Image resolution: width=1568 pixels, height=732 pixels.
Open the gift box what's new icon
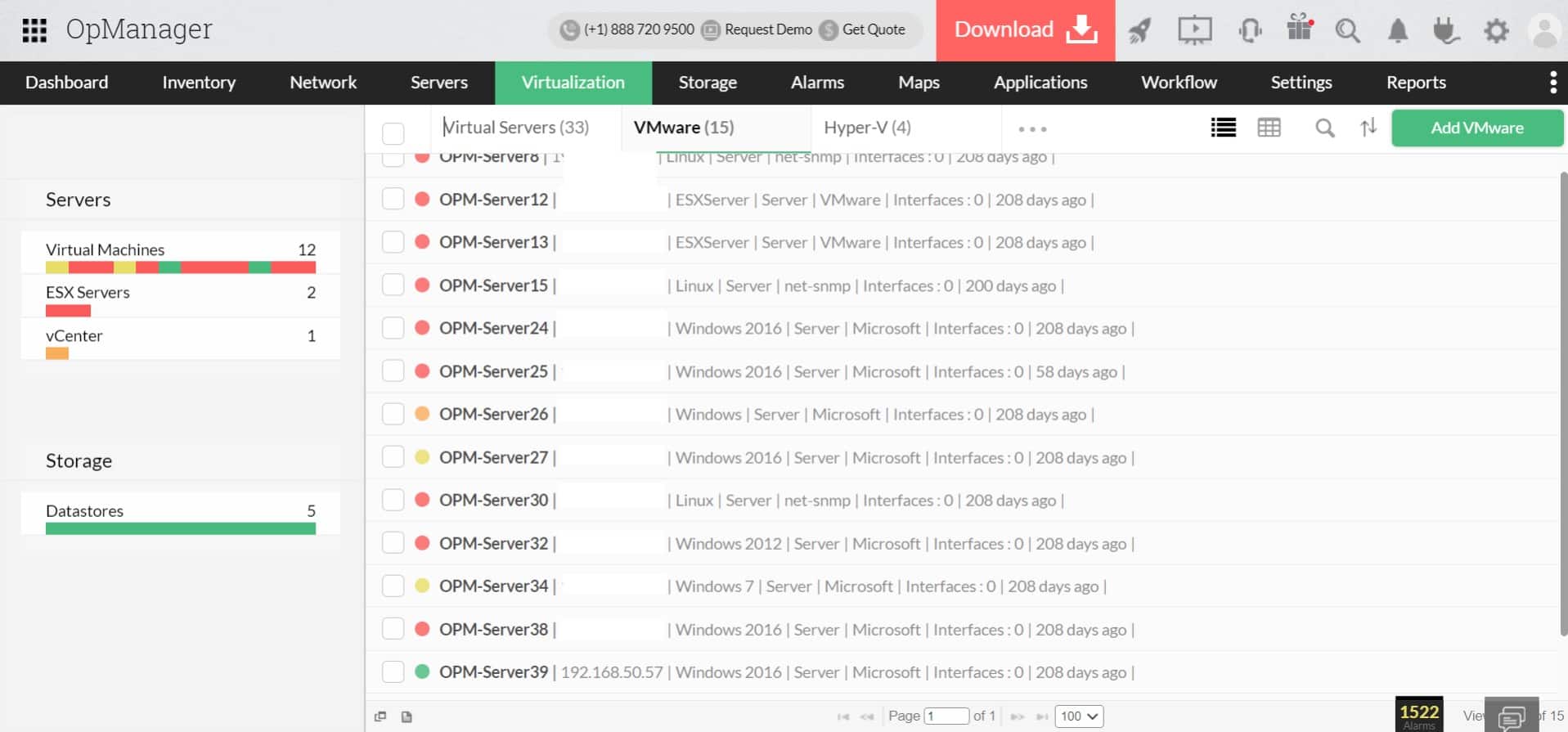[x=1300, y=27]
